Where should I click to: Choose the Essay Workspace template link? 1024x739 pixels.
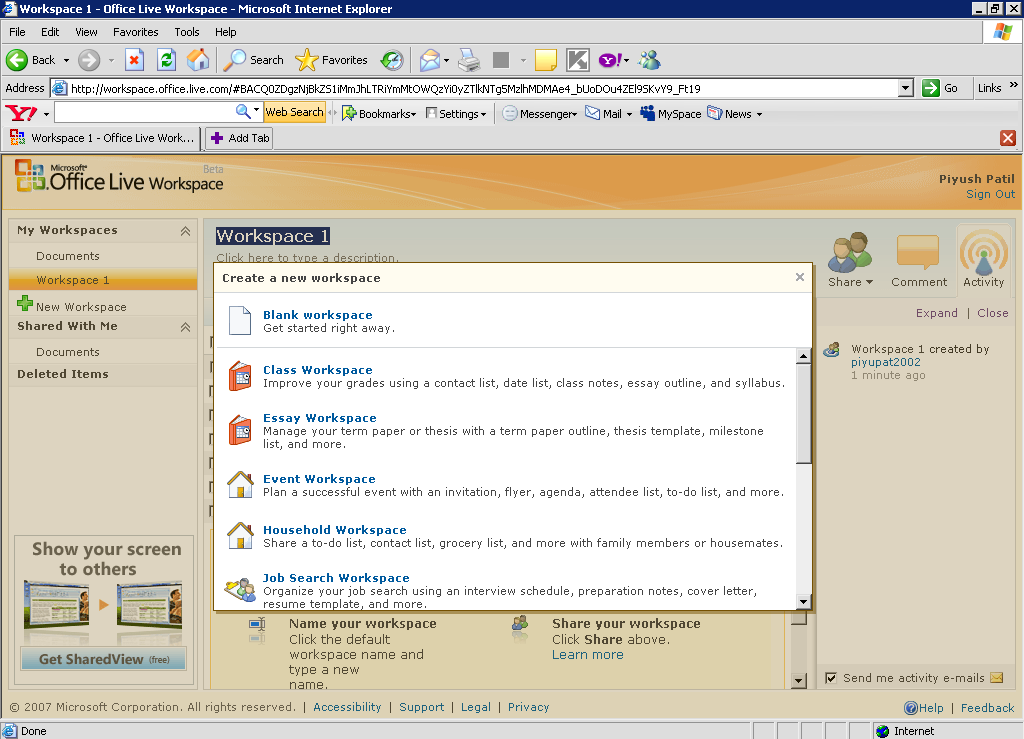[319, 418]
